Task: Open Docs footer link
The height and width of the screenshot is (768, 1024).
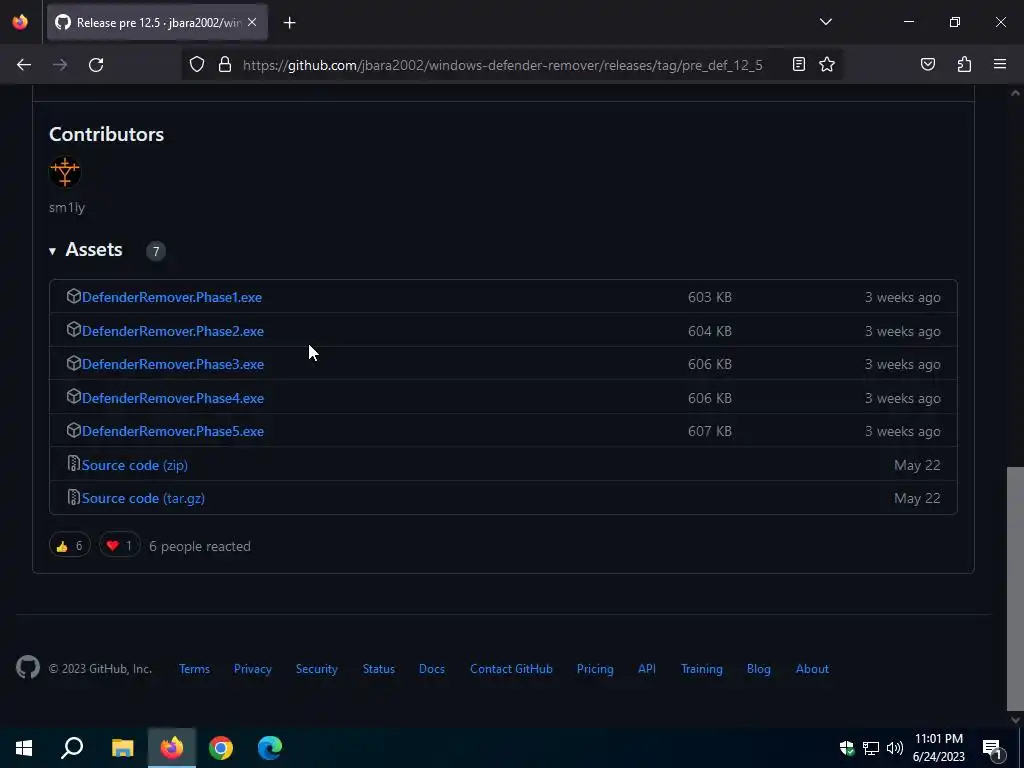Action: 431,669
